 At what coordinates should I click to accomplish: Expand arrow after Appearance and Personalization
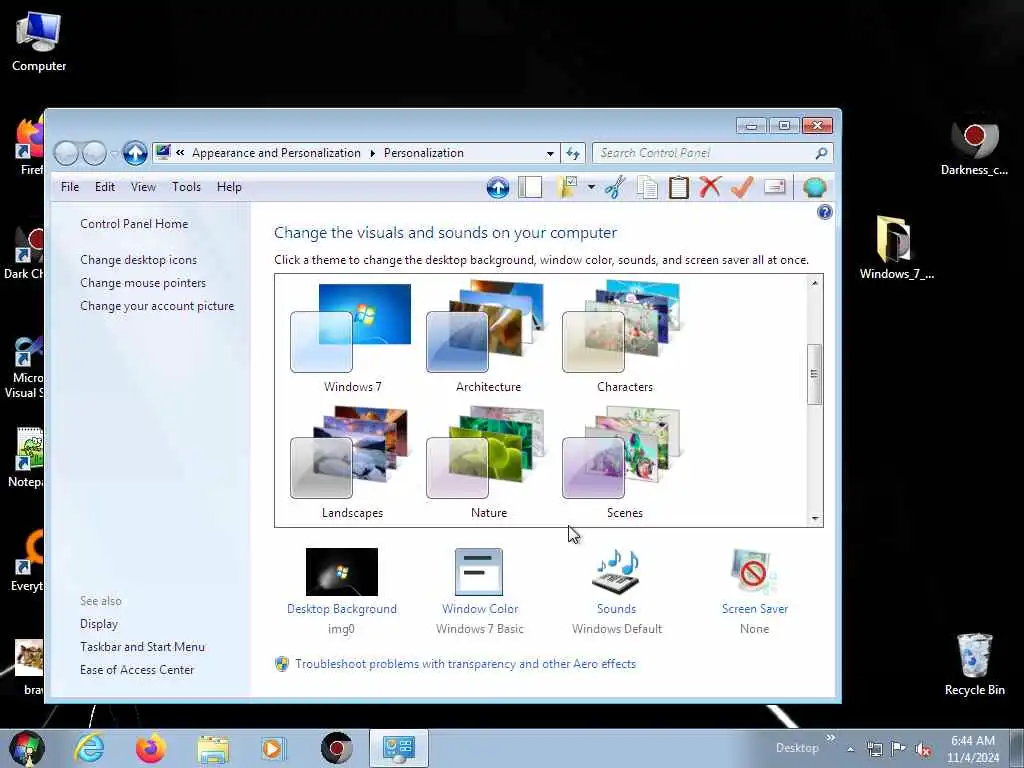click(x=372, y=153)
